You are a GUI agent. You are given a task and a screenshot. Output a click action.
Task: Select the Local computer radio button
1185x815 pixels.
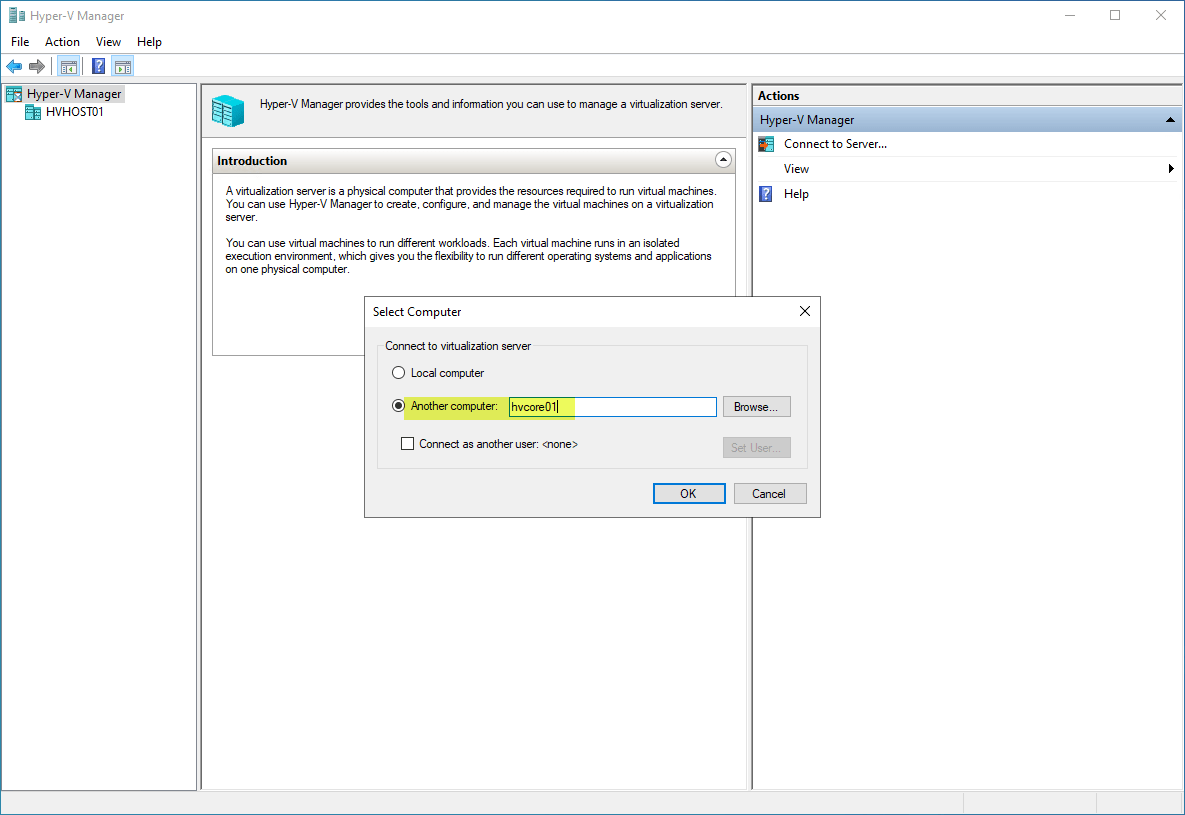click(398, 373)
